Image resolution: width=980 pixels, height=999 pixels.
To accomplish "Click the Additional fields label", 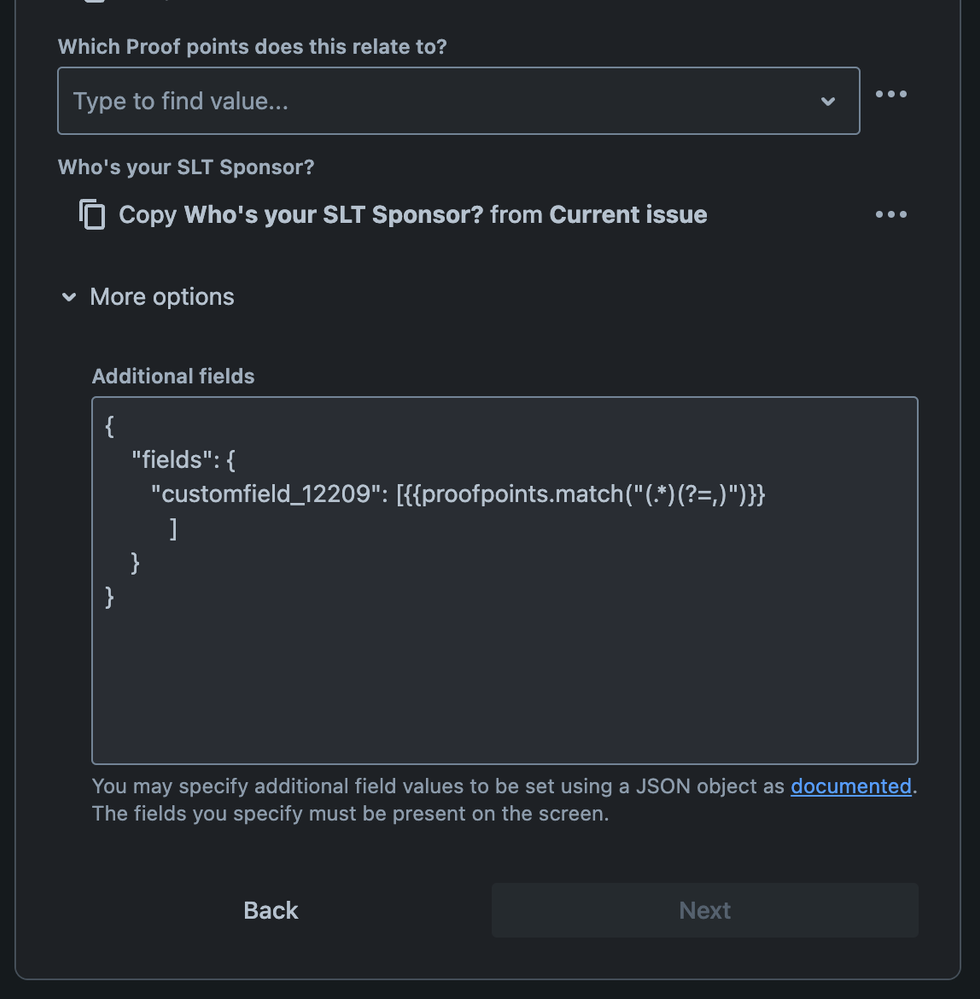I will (x=173, y=376).
